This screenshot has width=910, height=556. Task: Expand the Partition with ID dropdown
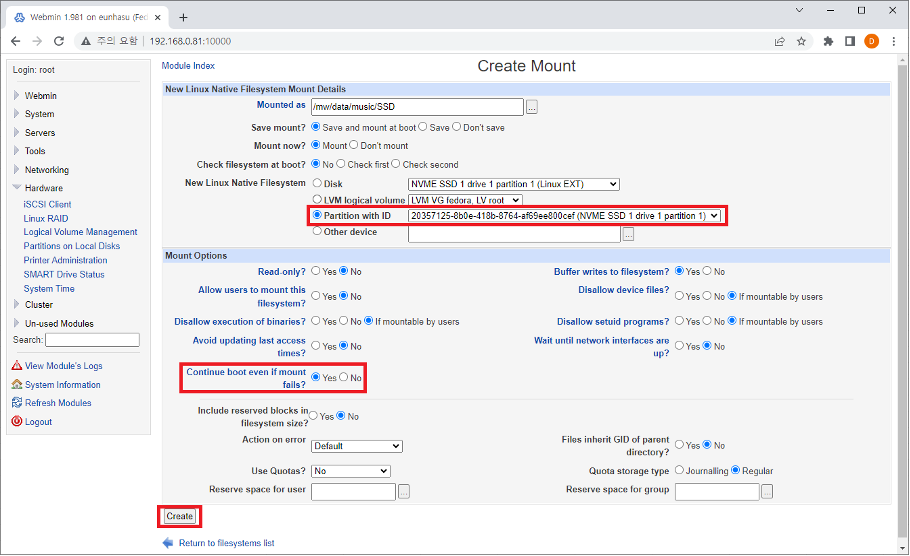tap(564, 216)
